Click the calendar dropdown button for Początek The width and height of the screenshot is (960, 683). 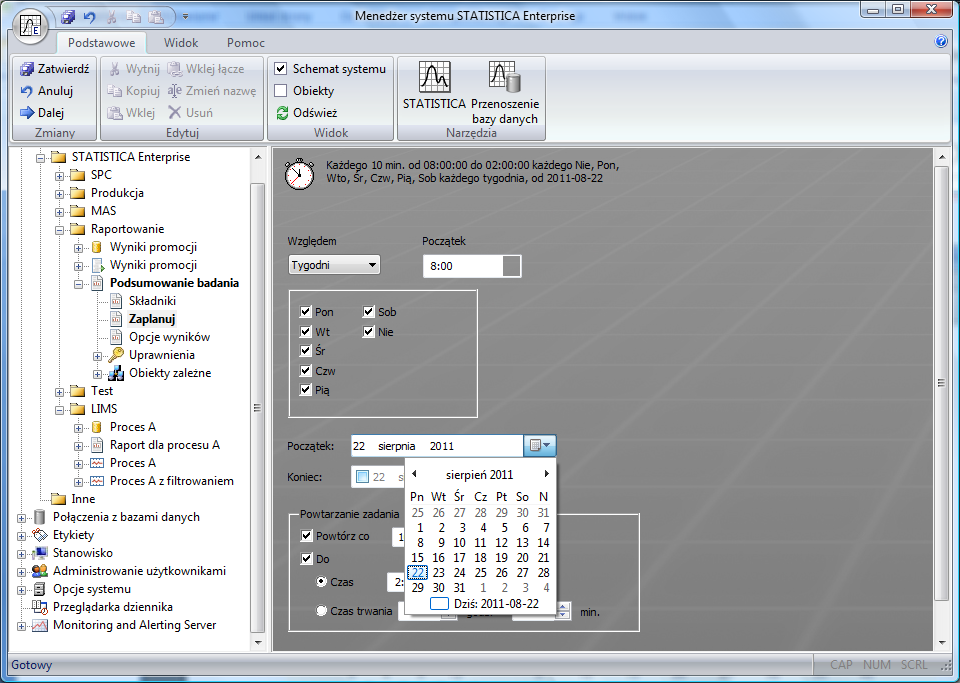[539, 446]
